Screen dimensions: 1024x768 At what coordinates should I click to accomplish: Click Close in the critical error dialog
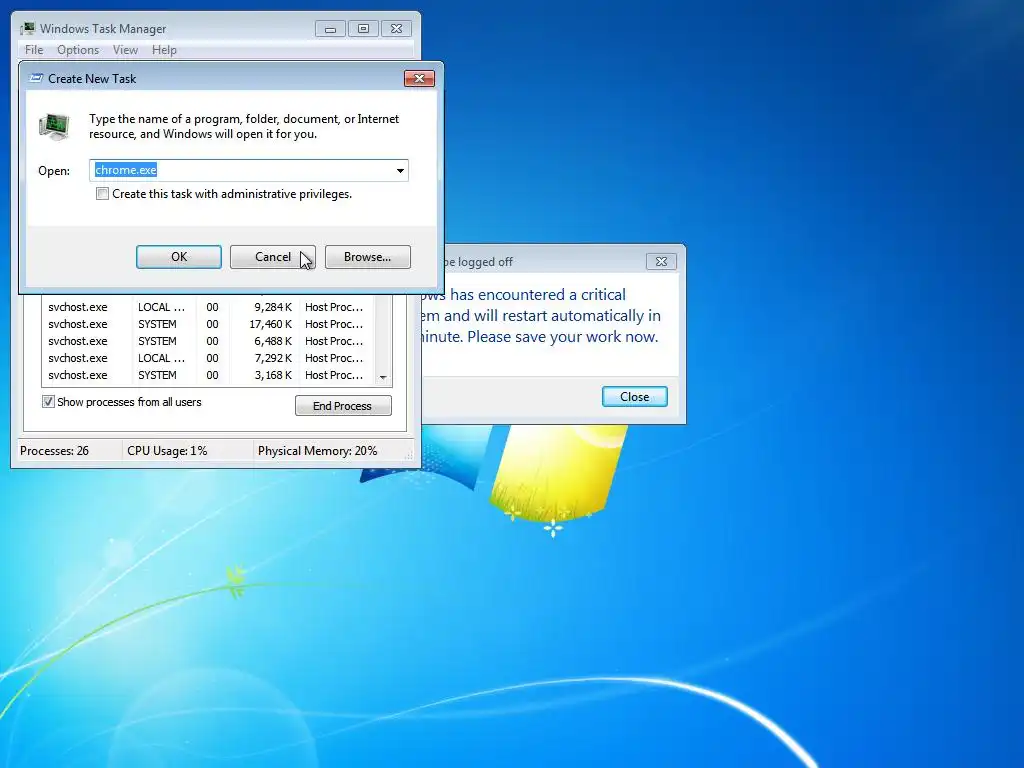click(634, 396)
